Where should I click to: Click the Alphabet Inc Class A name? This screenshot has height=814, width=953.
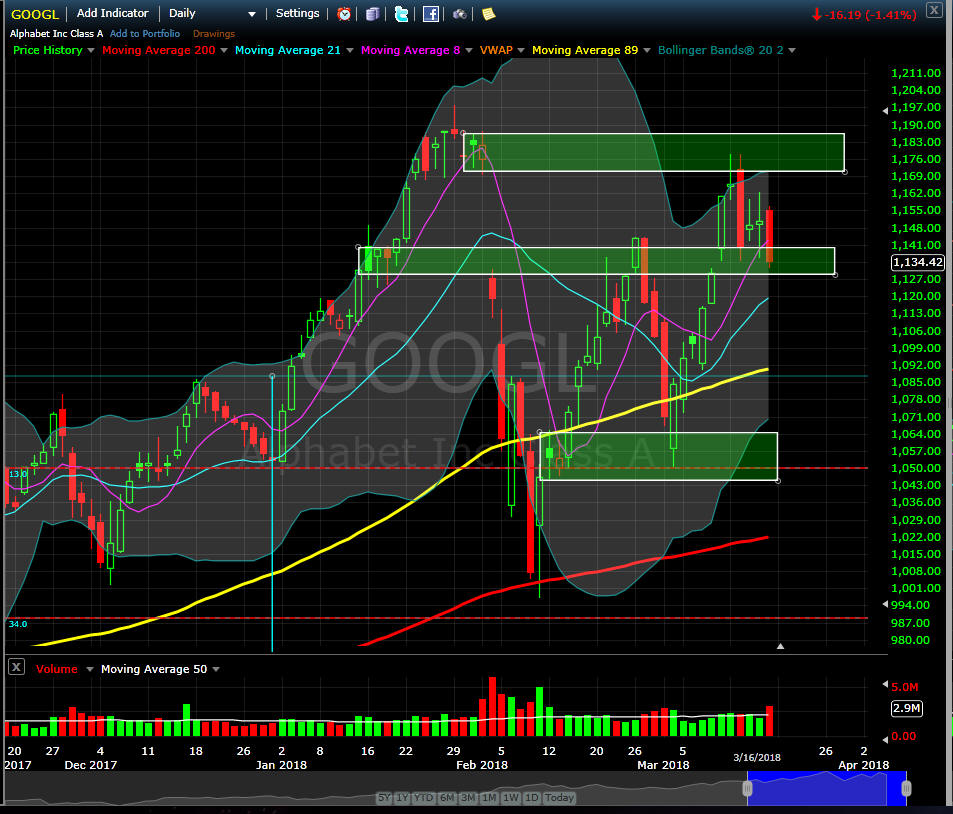point(57,34)
